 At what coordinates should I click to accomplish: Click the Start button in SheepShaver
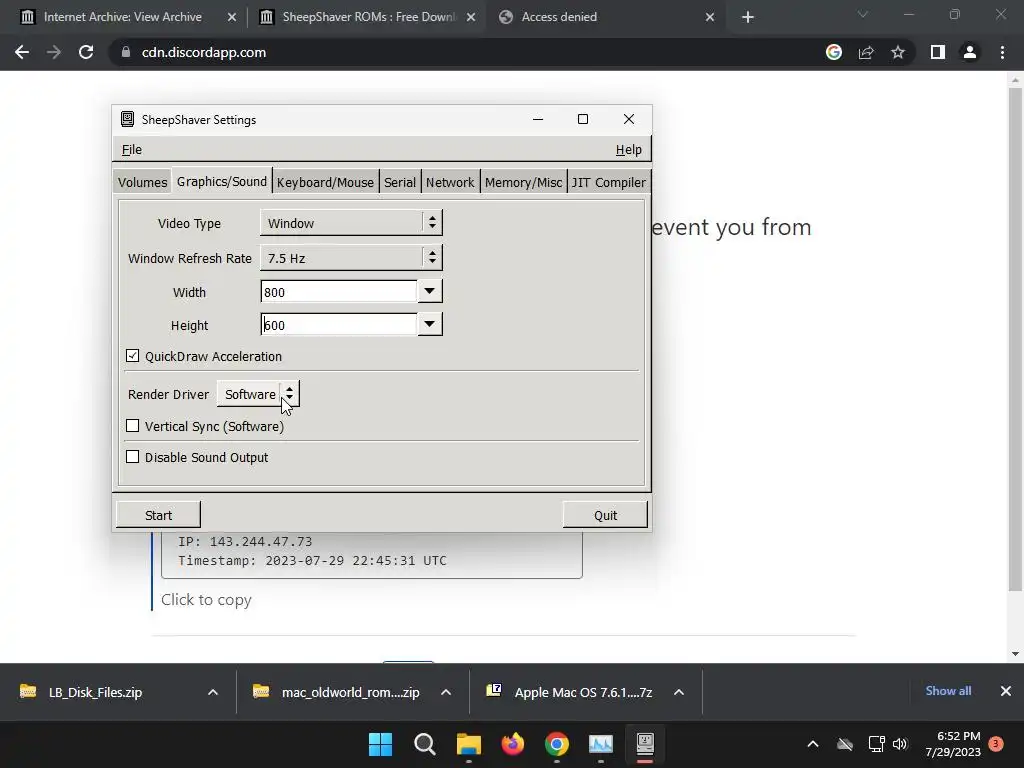point(158,515)
